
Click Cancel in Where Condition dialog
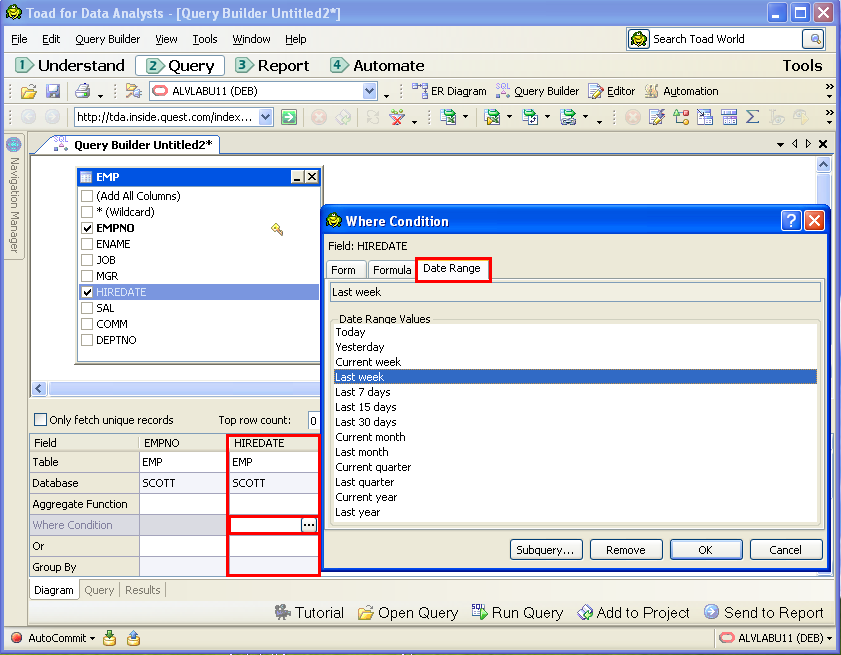[x=786, y=550]
